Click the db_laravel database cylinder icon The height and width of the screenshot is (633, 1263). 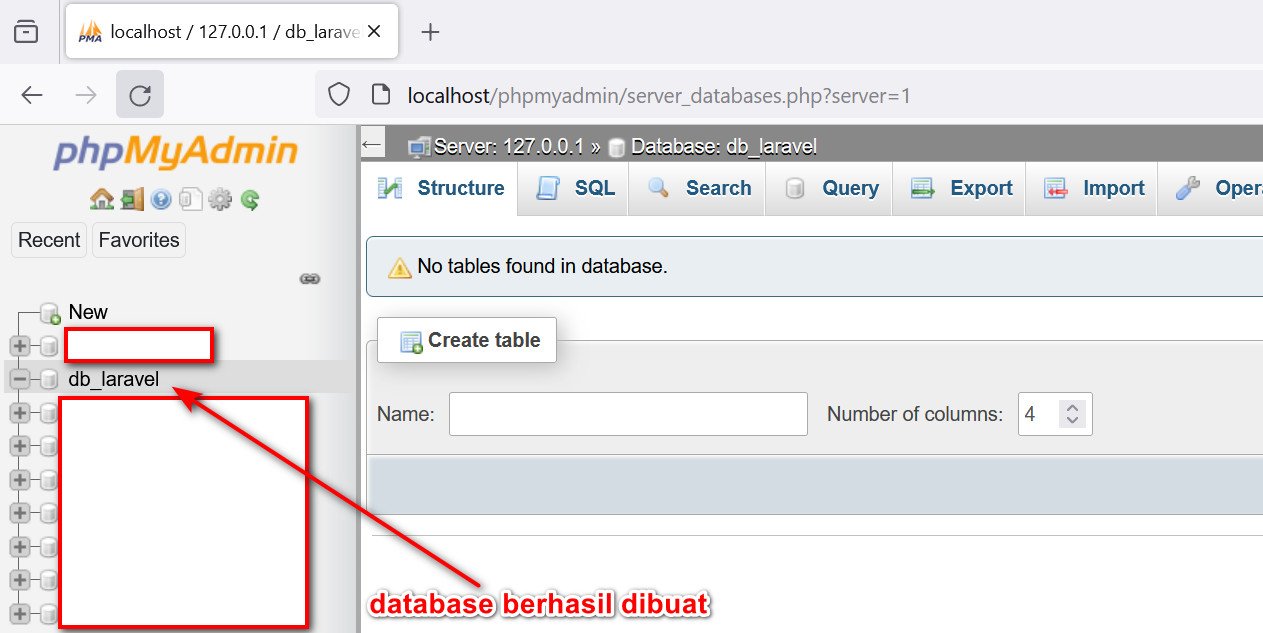coord(49,379)
